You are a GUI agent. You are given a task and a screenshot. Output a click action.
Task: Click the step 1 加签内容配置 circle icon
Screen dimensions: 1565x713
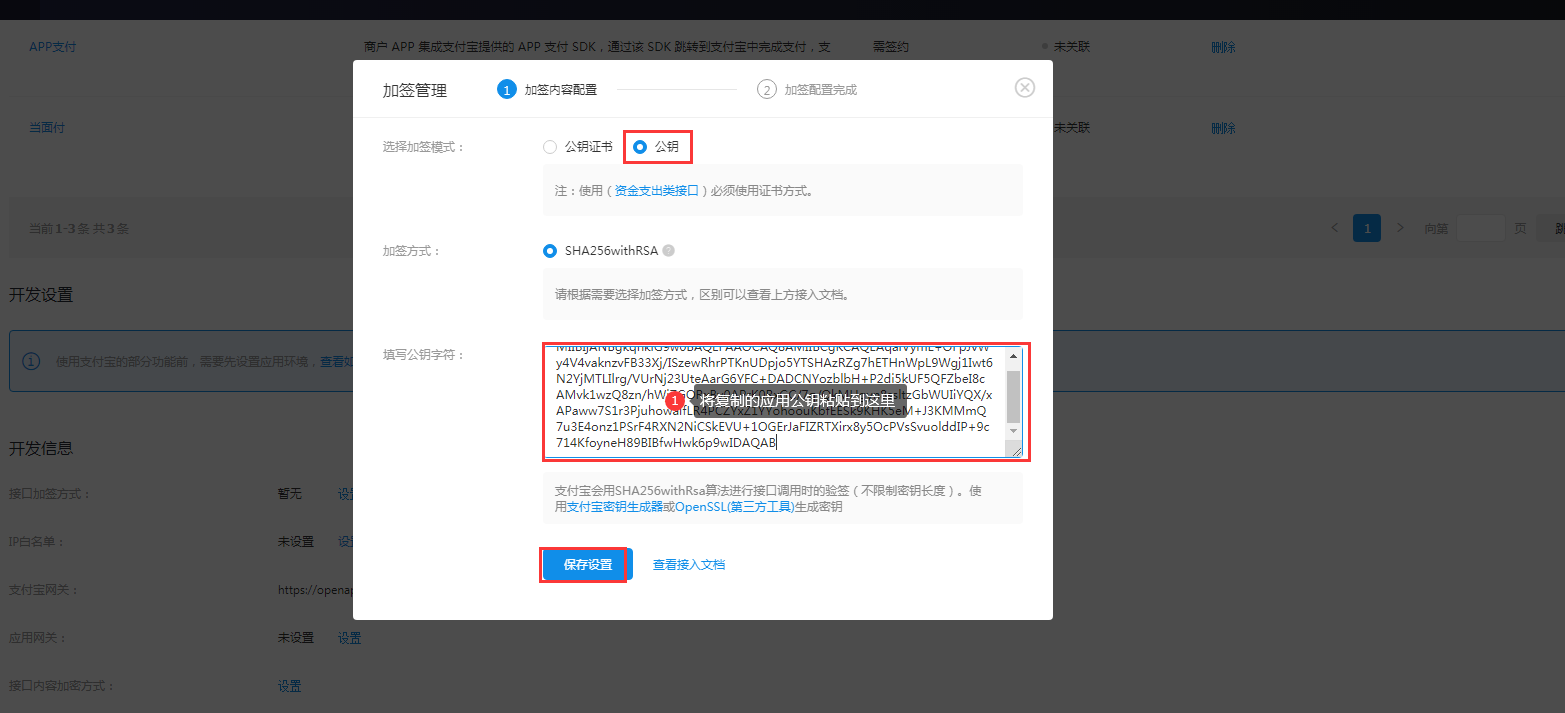click(507, 89)
